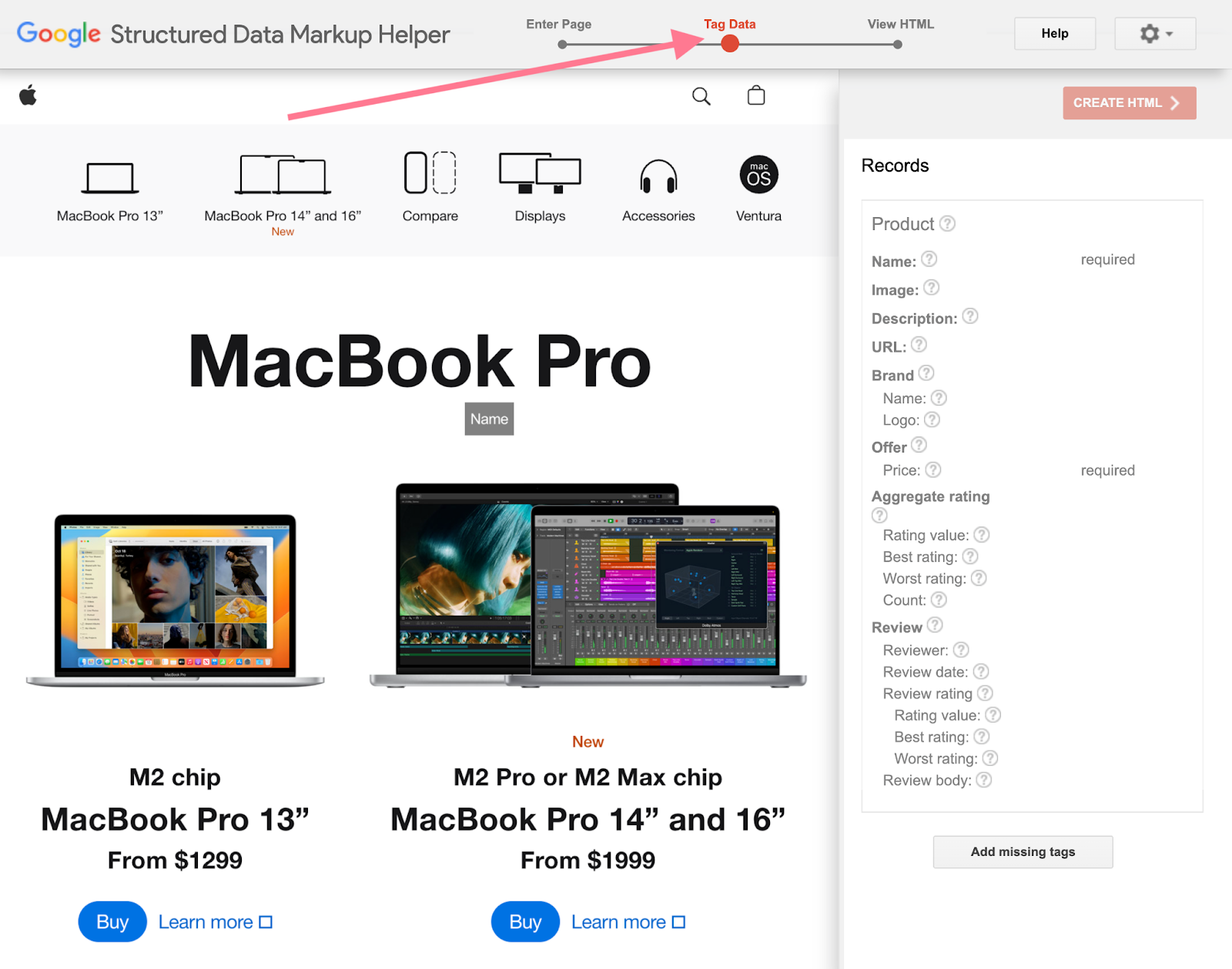
Task: Click the Apple logo icon
Action: click(28, 95)
